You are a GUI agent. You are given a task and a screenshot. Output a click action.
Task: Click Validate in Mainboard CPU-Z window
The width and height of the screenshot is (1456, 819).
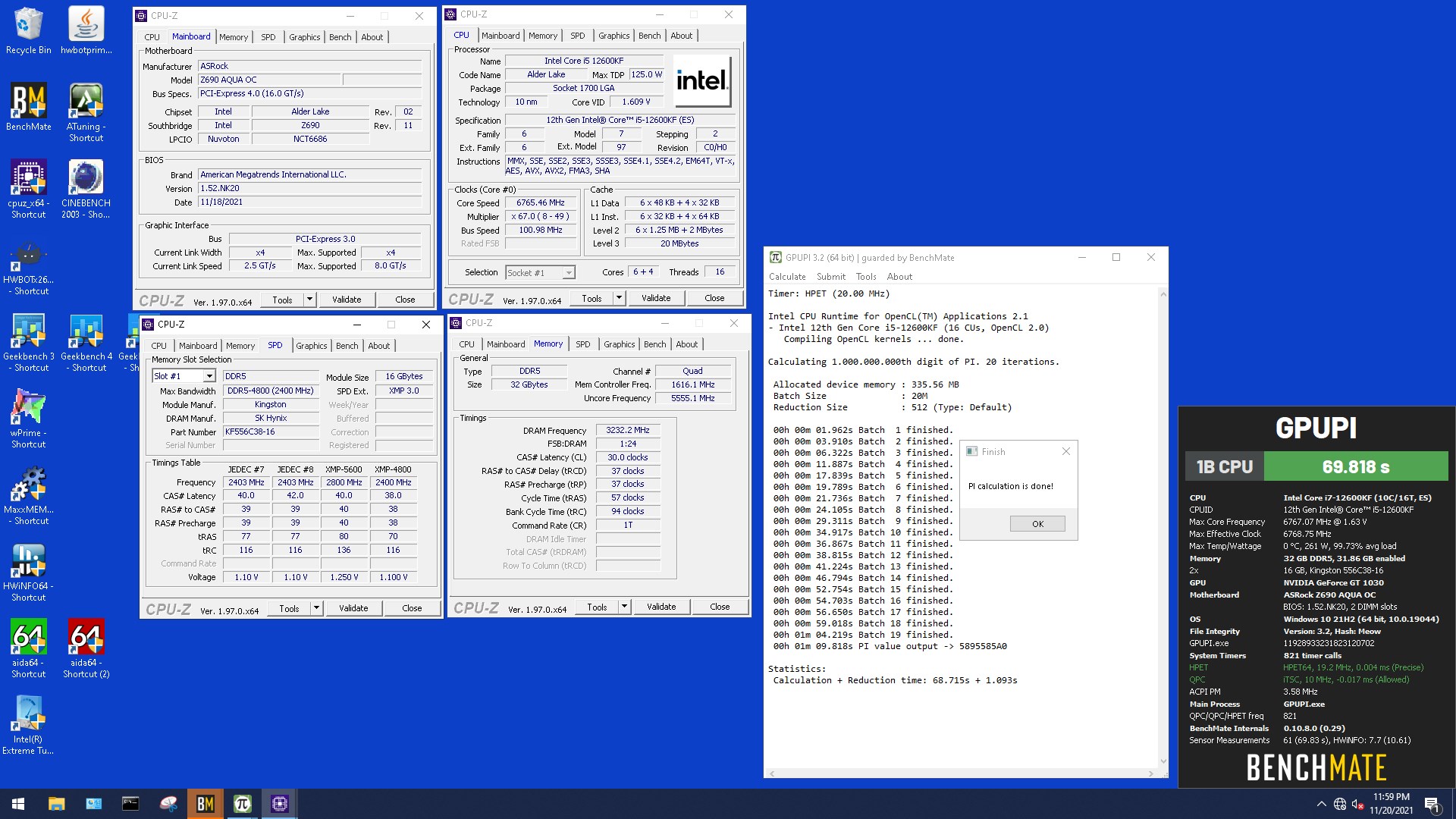(347, 300)
